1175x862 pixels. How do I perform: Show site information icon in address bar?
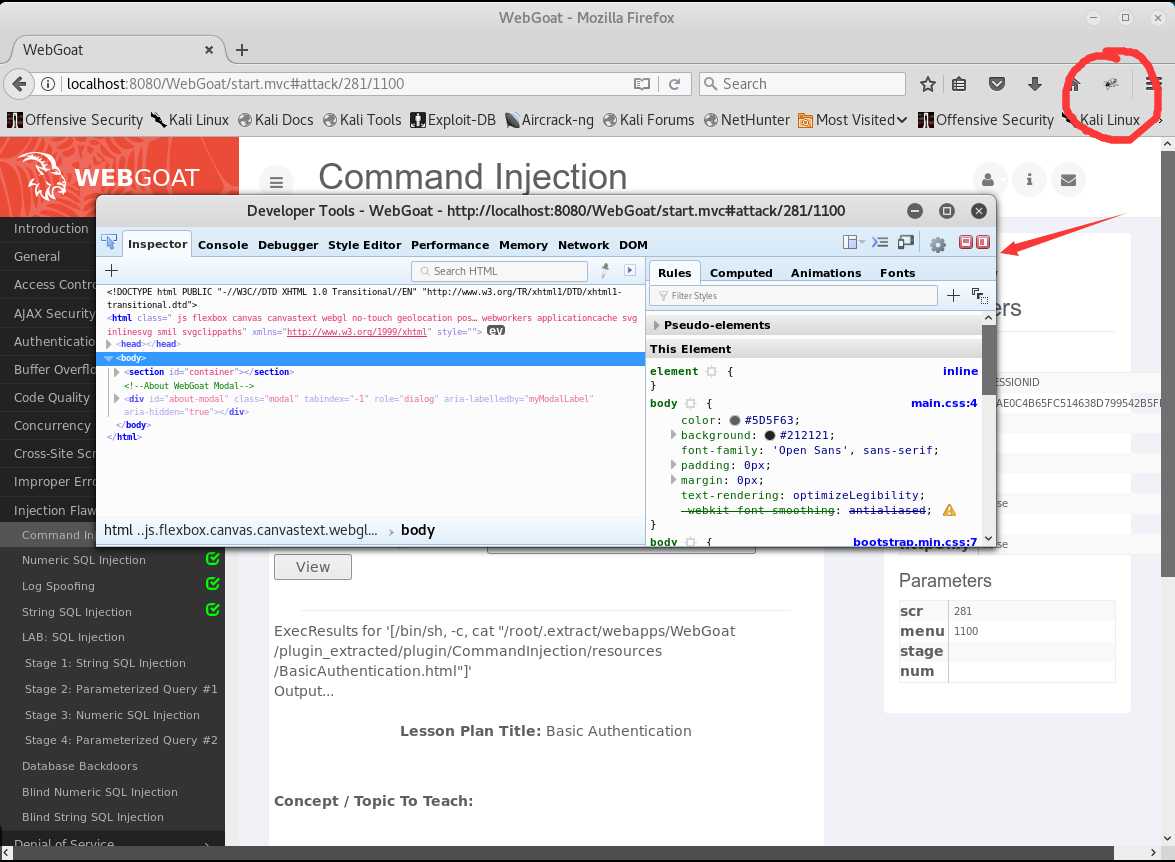(x=47, y=84)
